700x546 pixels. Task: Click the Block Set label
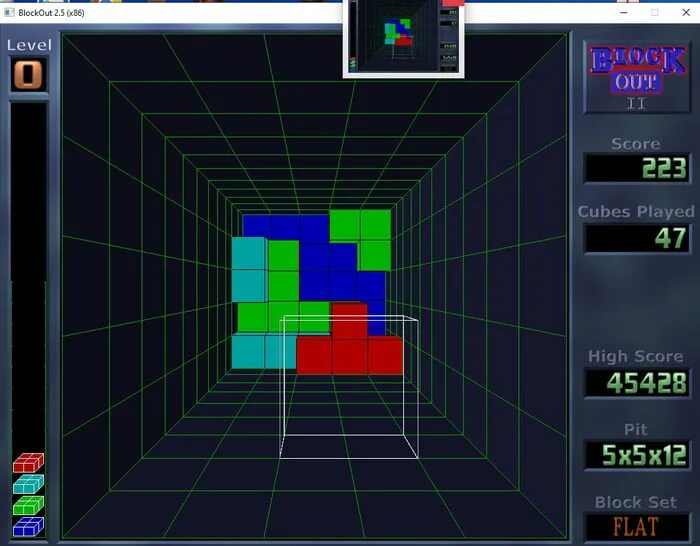tap(636, 502)
